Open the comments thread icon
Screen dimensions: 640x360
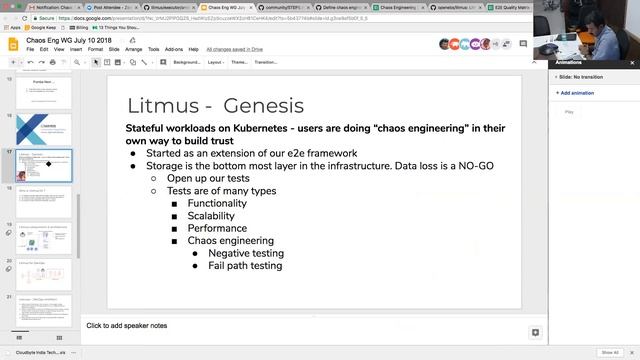click(523, 44)
